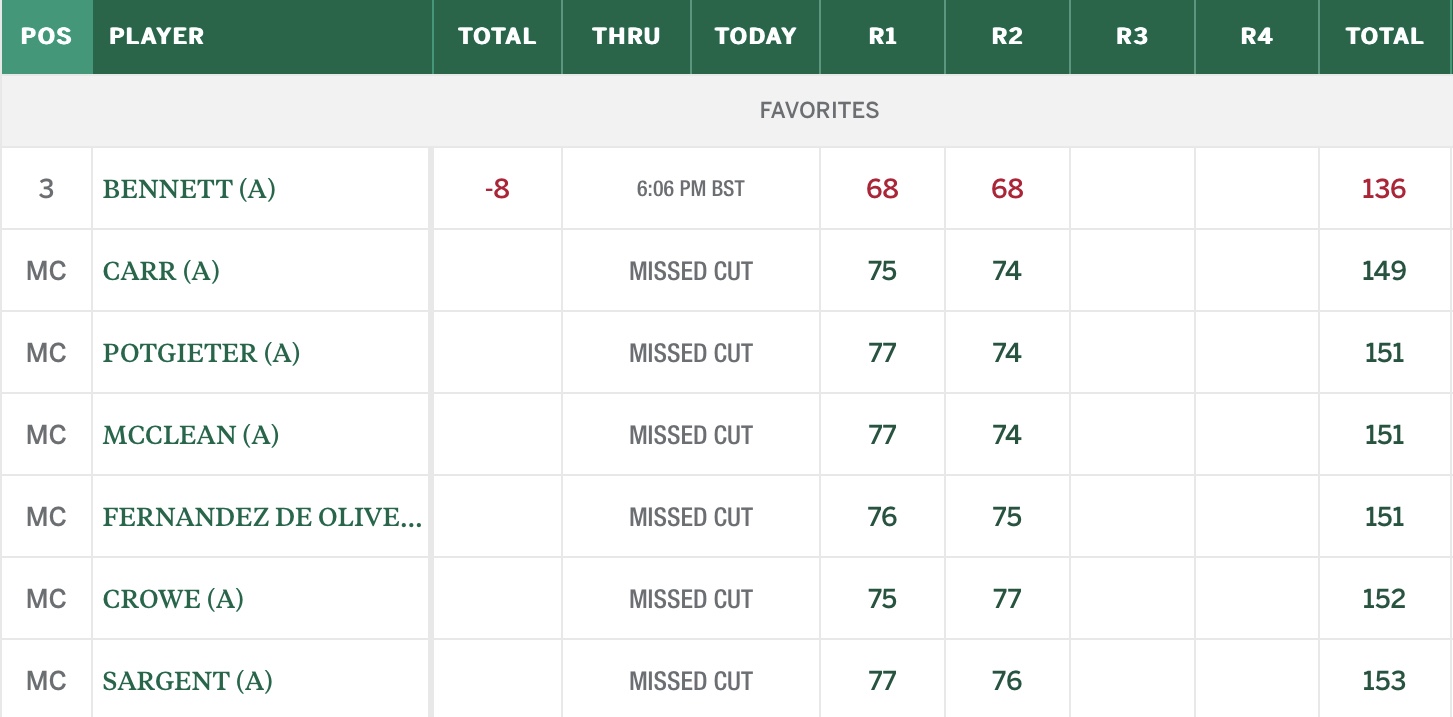
Task: Select the R2 column header
Action: [x=1007, y=36]
